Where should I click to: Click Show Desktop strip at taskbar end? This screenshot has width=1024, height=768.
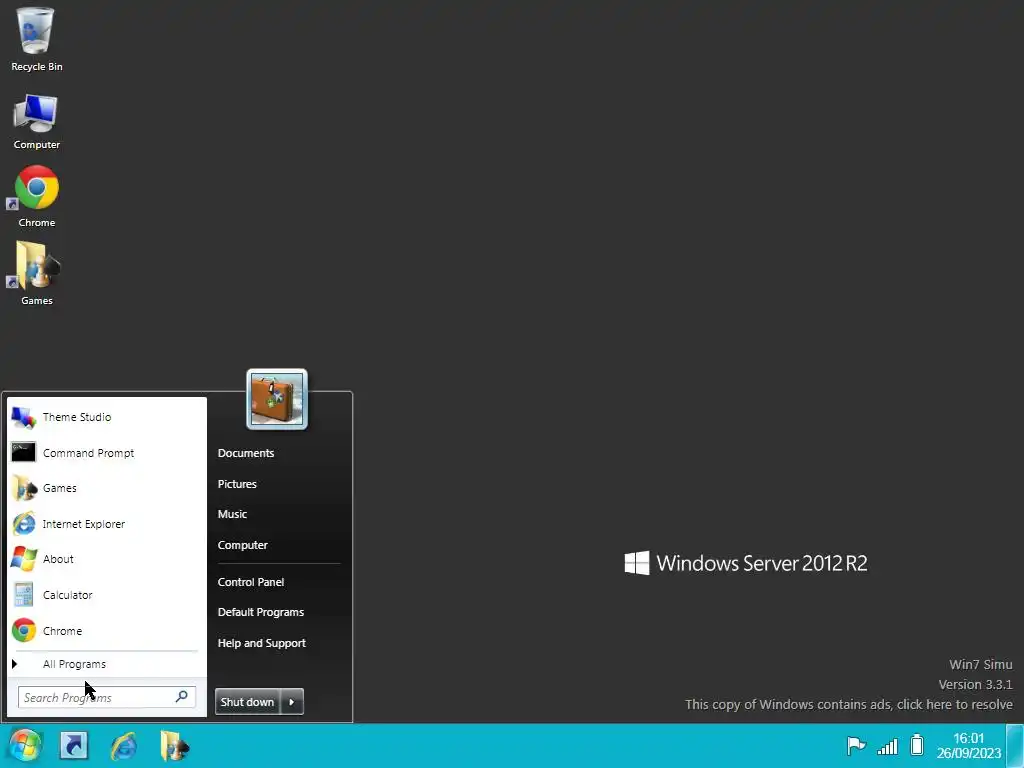tap(1015, 745)
